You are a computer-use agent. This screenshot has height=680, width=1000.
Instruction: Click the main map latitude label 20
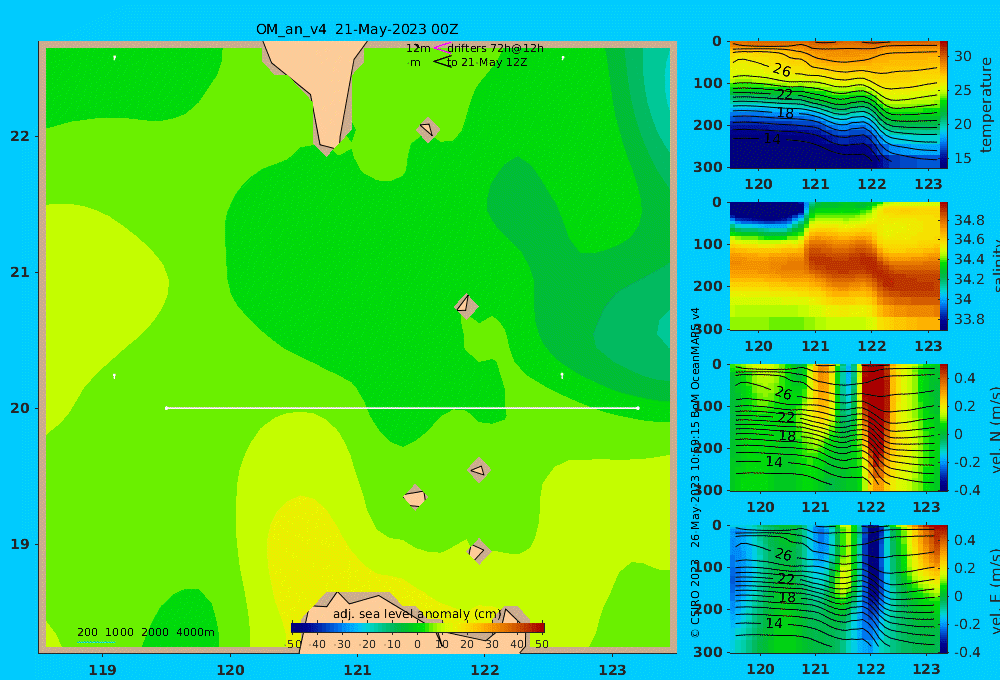(x=20, y=408)
